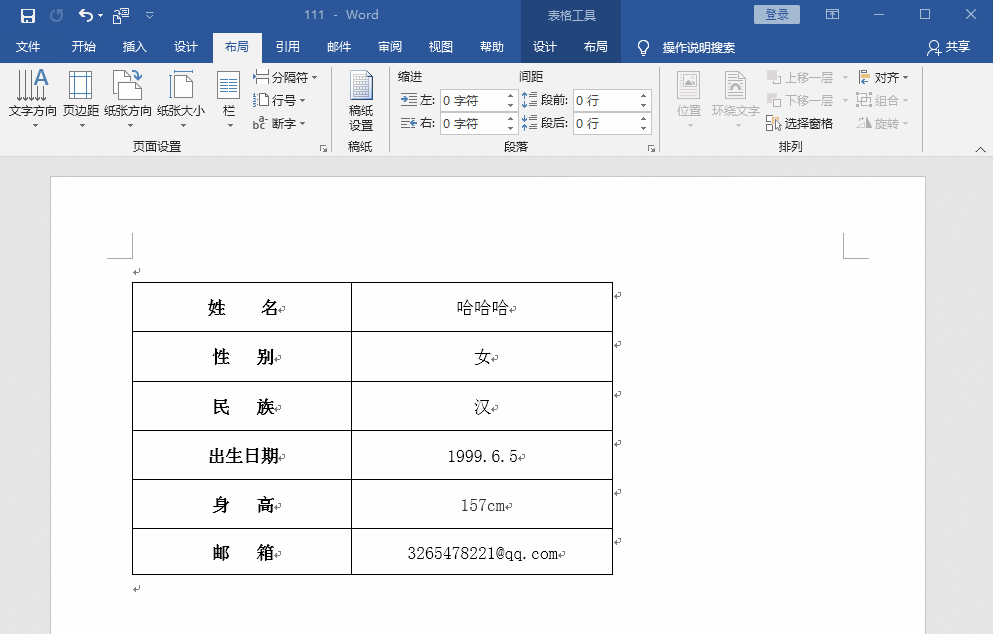Open the 文件 file menu
The height and width of the screenshot is (634, 993).
coord(28,47)
